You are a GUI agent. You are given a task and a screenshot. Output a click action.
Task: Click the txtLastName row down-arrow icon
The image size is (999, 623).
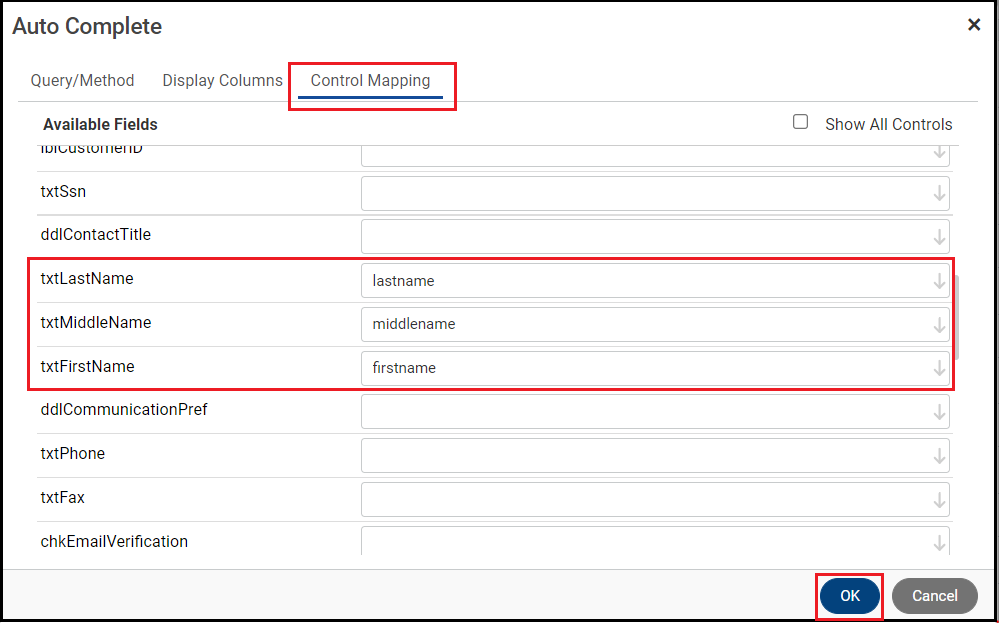(x=939, y=281)
